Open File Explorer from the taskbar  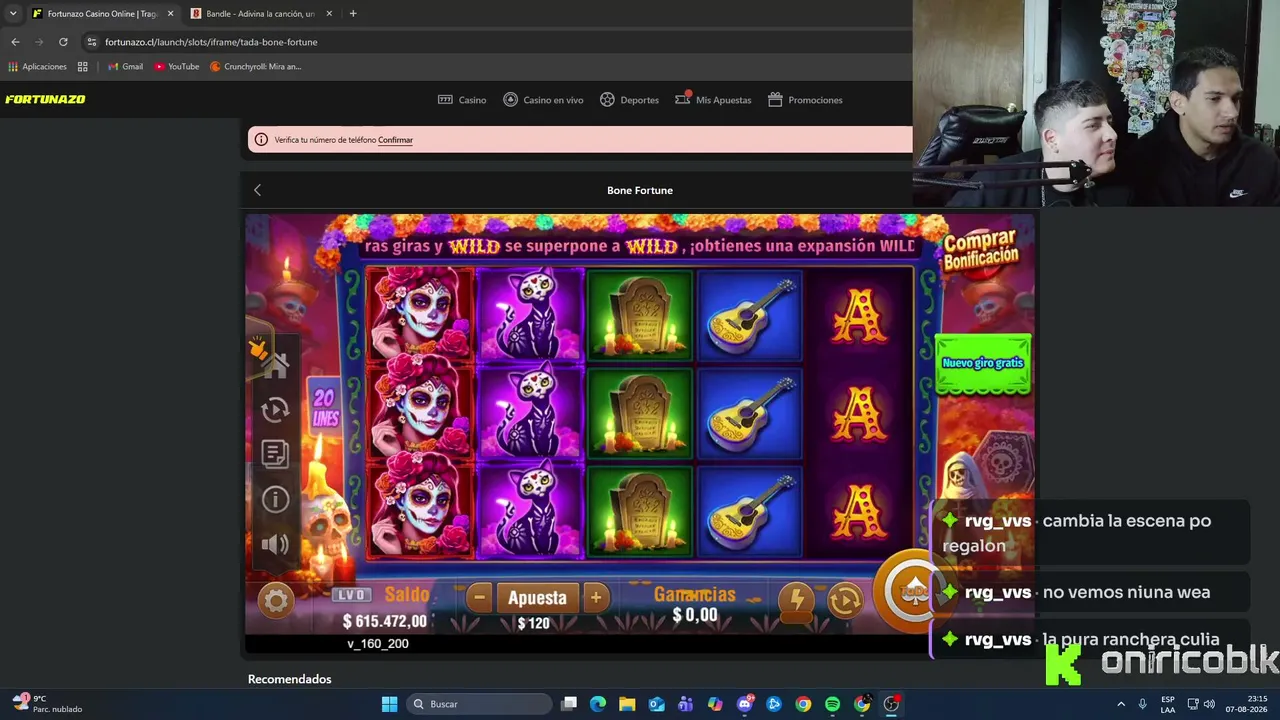coord(627,704)
